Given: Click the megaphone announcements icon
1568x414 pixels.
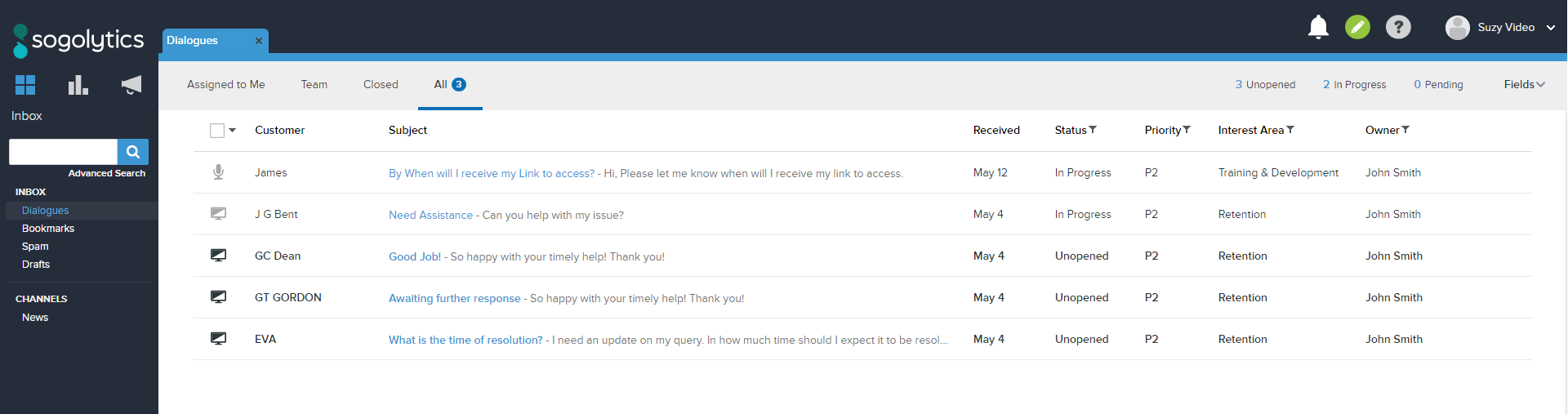Looking at the screenshot, I should [x=131, y=85].
